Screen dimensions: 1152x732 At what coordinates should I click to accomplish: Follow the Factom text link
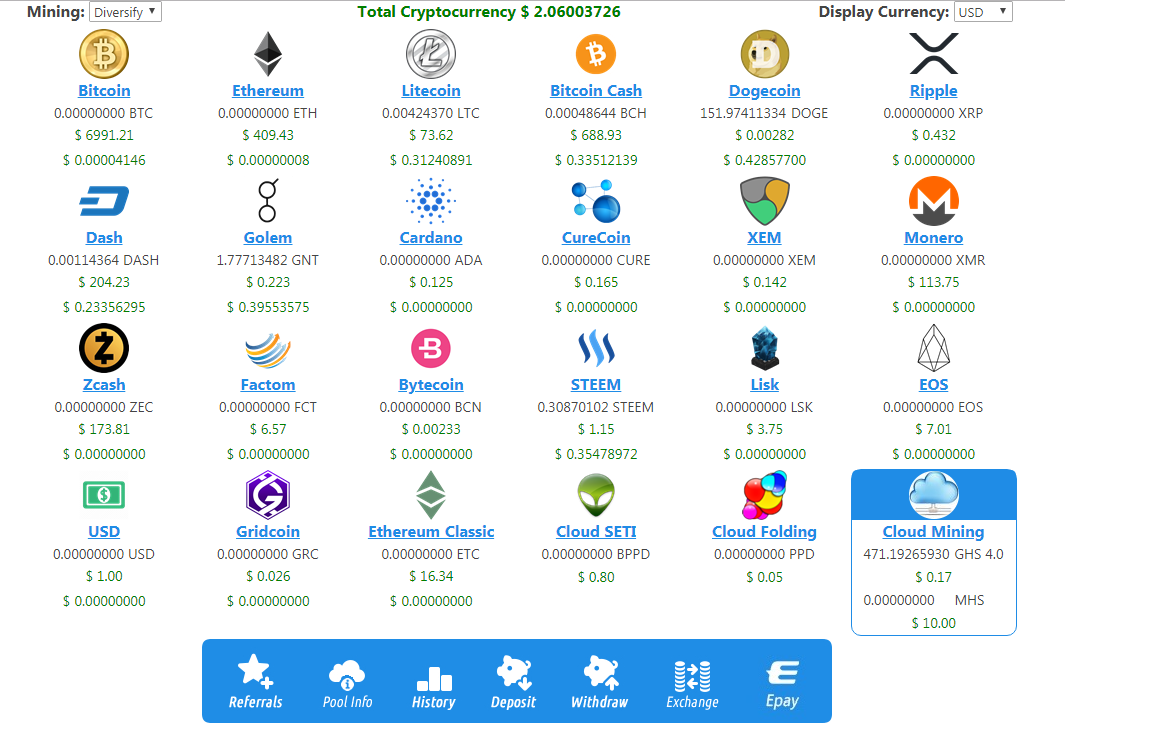(267, 384)
